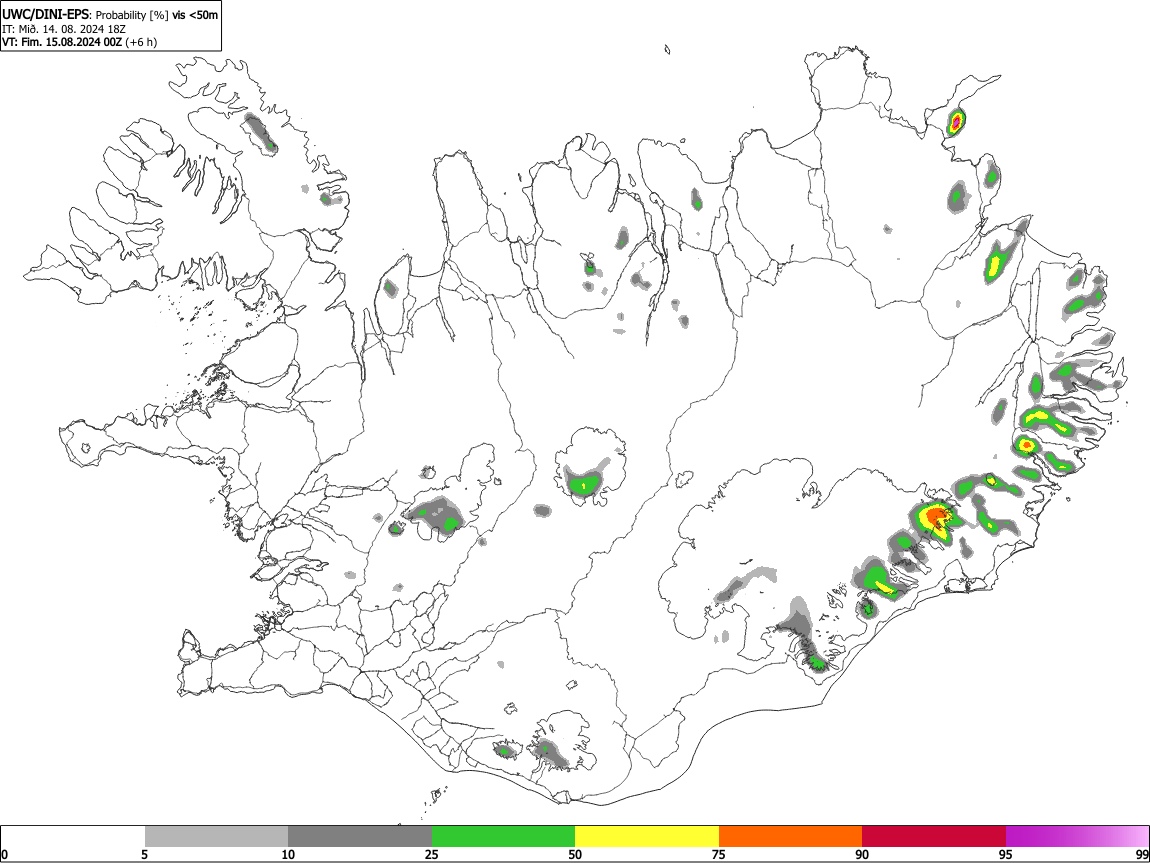Viewport: 1150px width, 863px height.
Task: Click the 'IT: Mið. 14. 08. 2024 18Z' line
Action: 64,29
